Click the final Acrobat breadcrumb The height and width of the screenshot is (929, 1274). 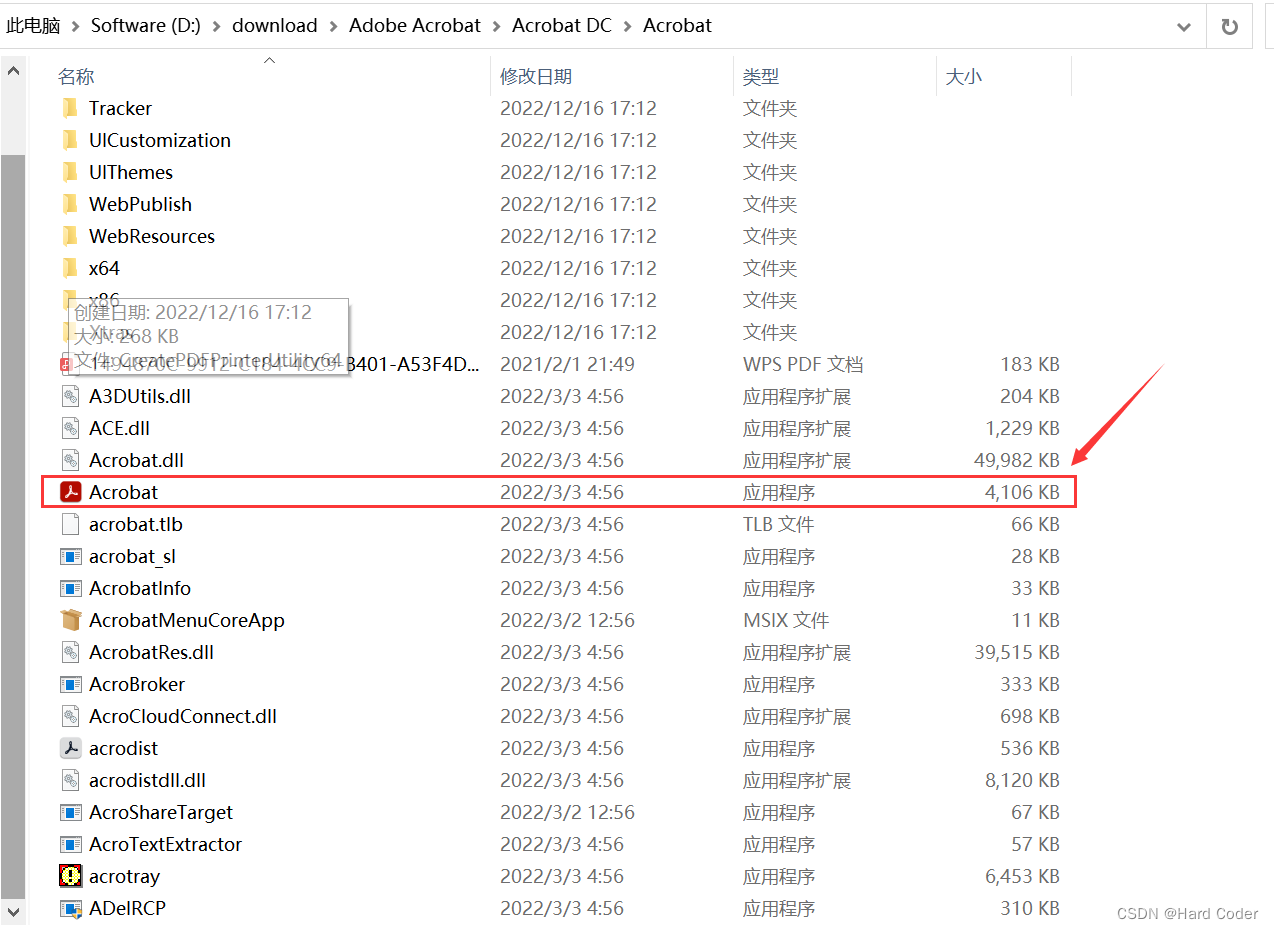tap(677, 26)
